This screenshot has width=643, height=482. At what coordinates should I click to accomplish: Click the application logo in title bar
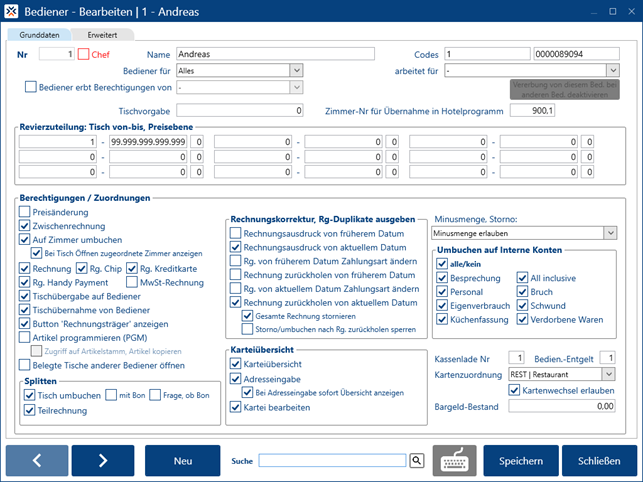(12, 12)
